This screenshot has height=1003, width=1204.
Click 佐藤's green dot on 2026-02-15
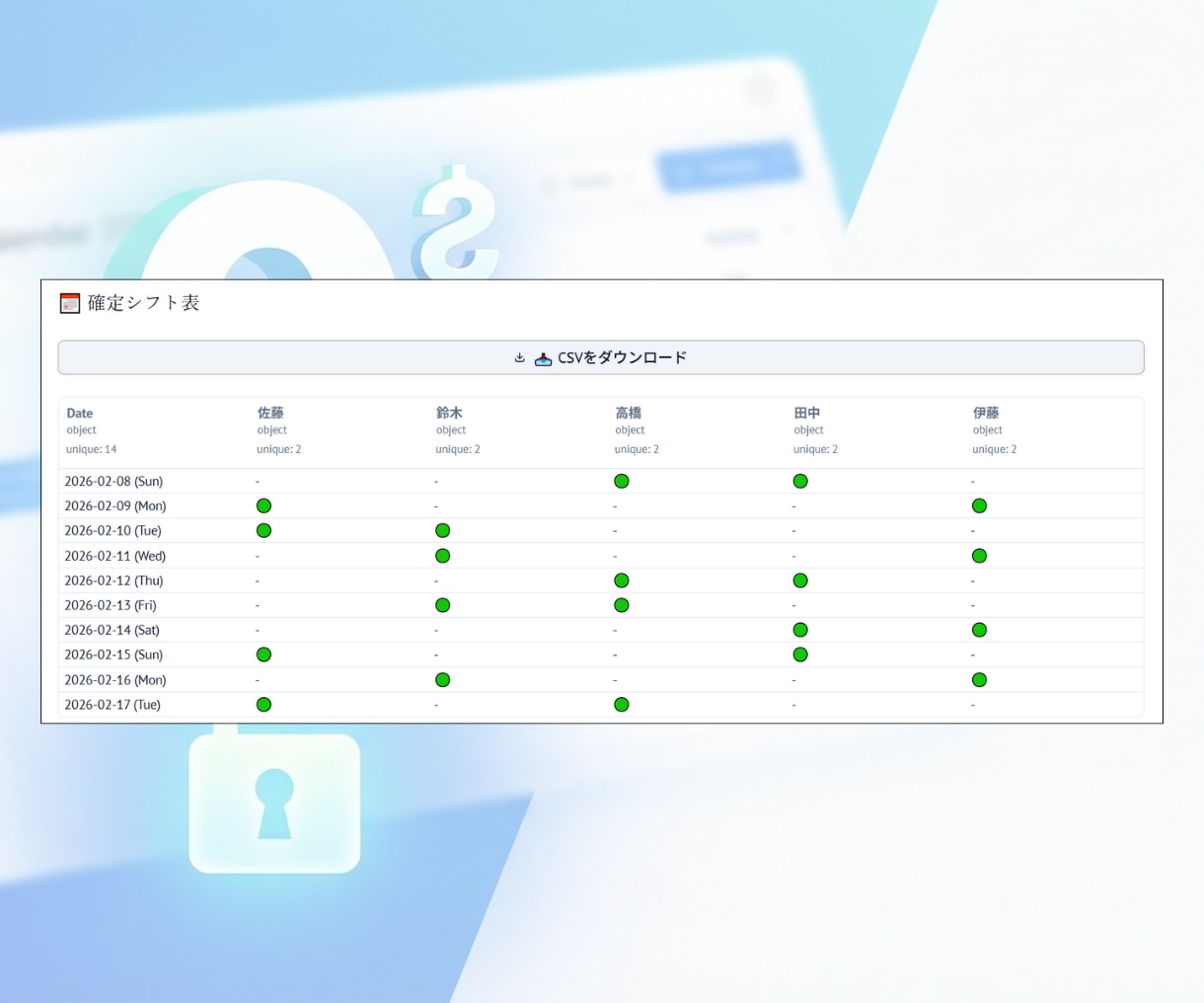coord(263,655)
